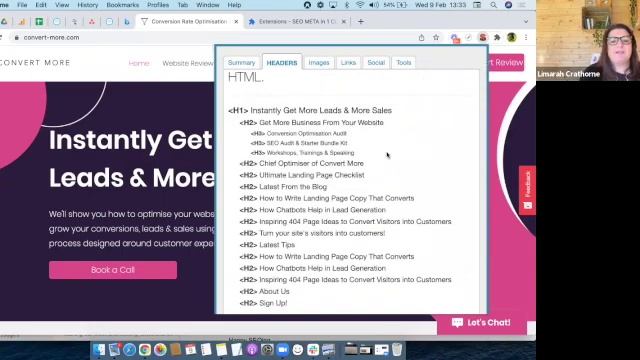Screen dimensions: 640x360
Task: Click the volume icon in menu bar
Action: (373, 5)
